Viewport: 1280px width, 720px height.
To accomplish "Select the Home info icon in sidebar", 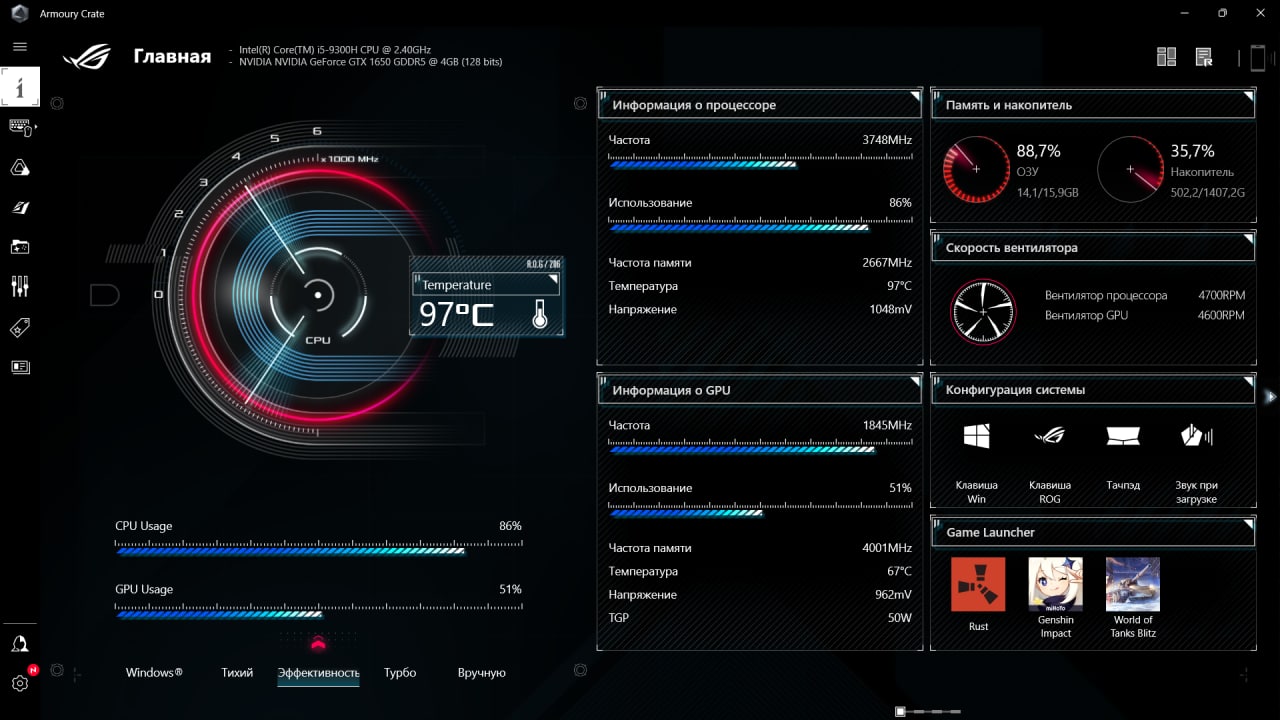I will click(20, 87).
